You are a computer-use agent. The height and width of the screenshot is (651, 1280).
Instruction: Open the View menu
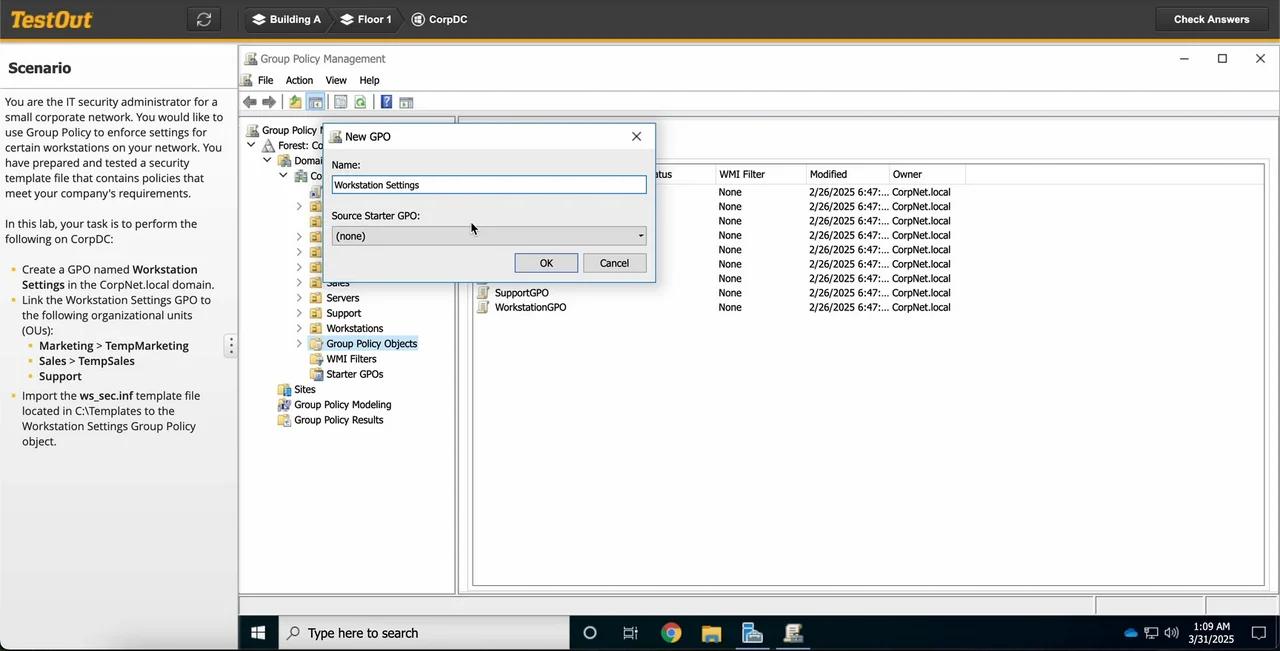[x=336, y=80]
